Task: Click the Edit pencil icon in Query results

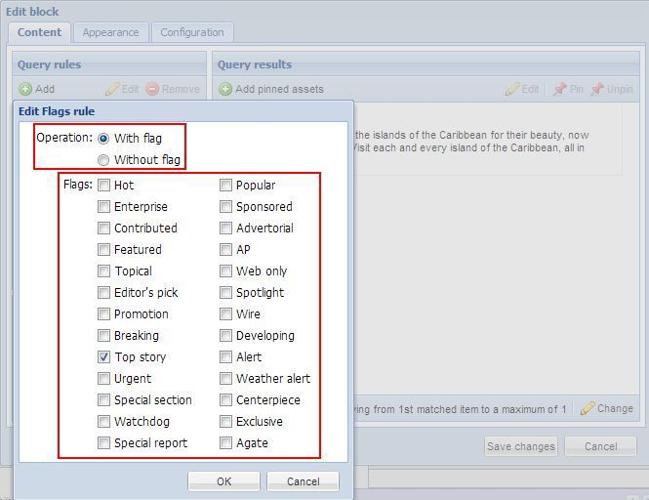Action: [512, 89]
